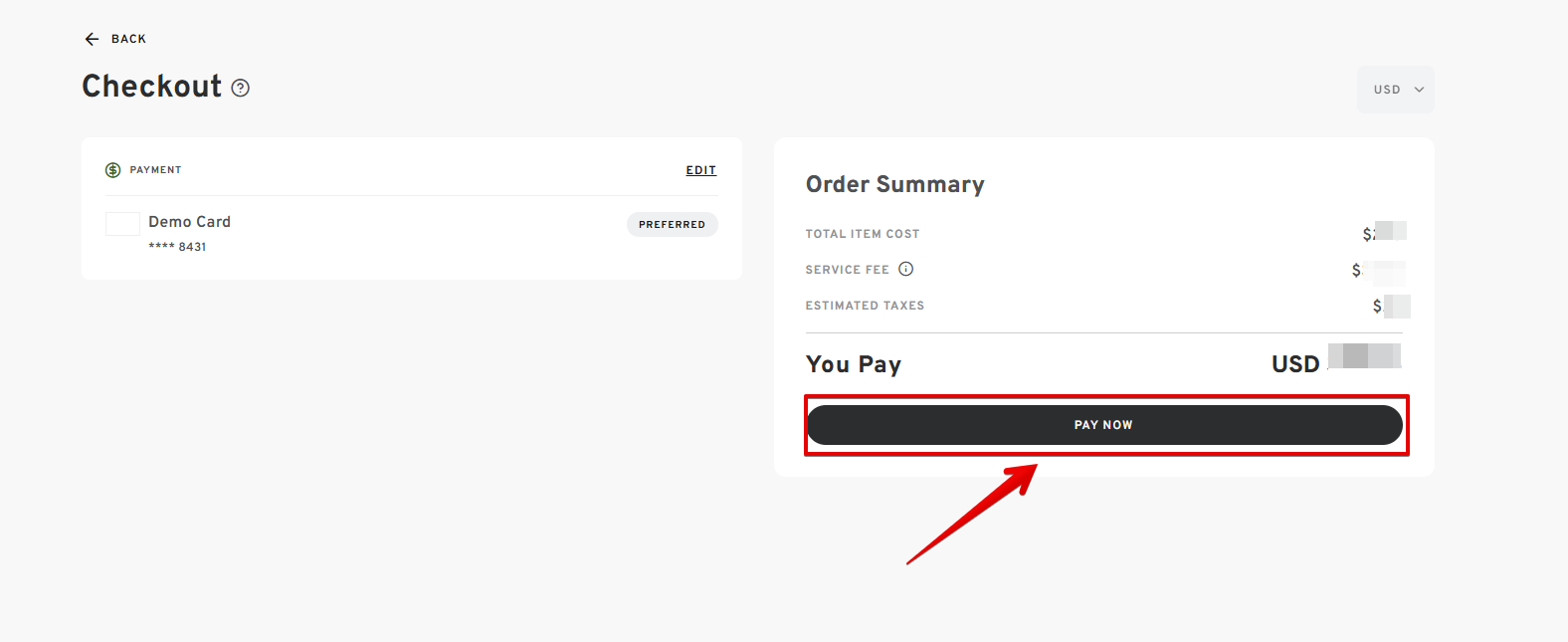The image size is (1568, 642).
Task: Select the Demo Card payment name
Action: (x=189, y=222)
